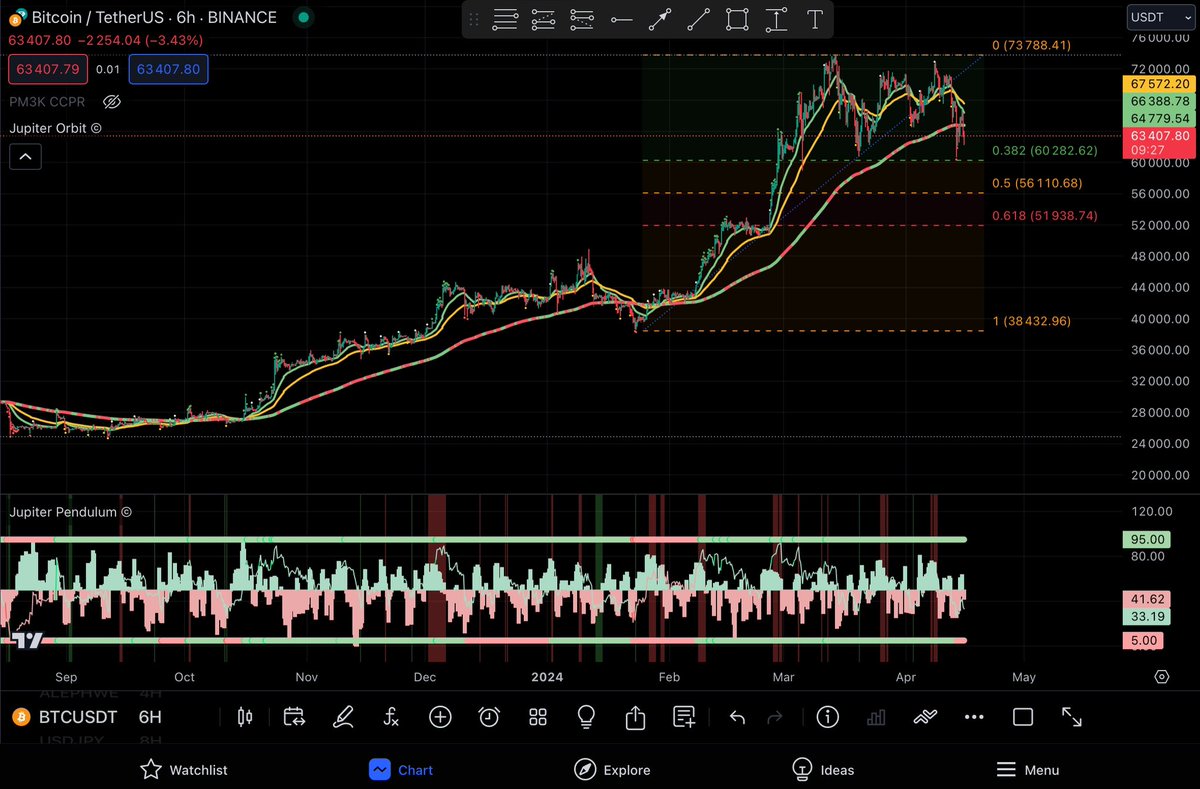Click the 1 (38432.96) Fib level label
The image size is (1200, 789).
click(x=1031, y=321)
